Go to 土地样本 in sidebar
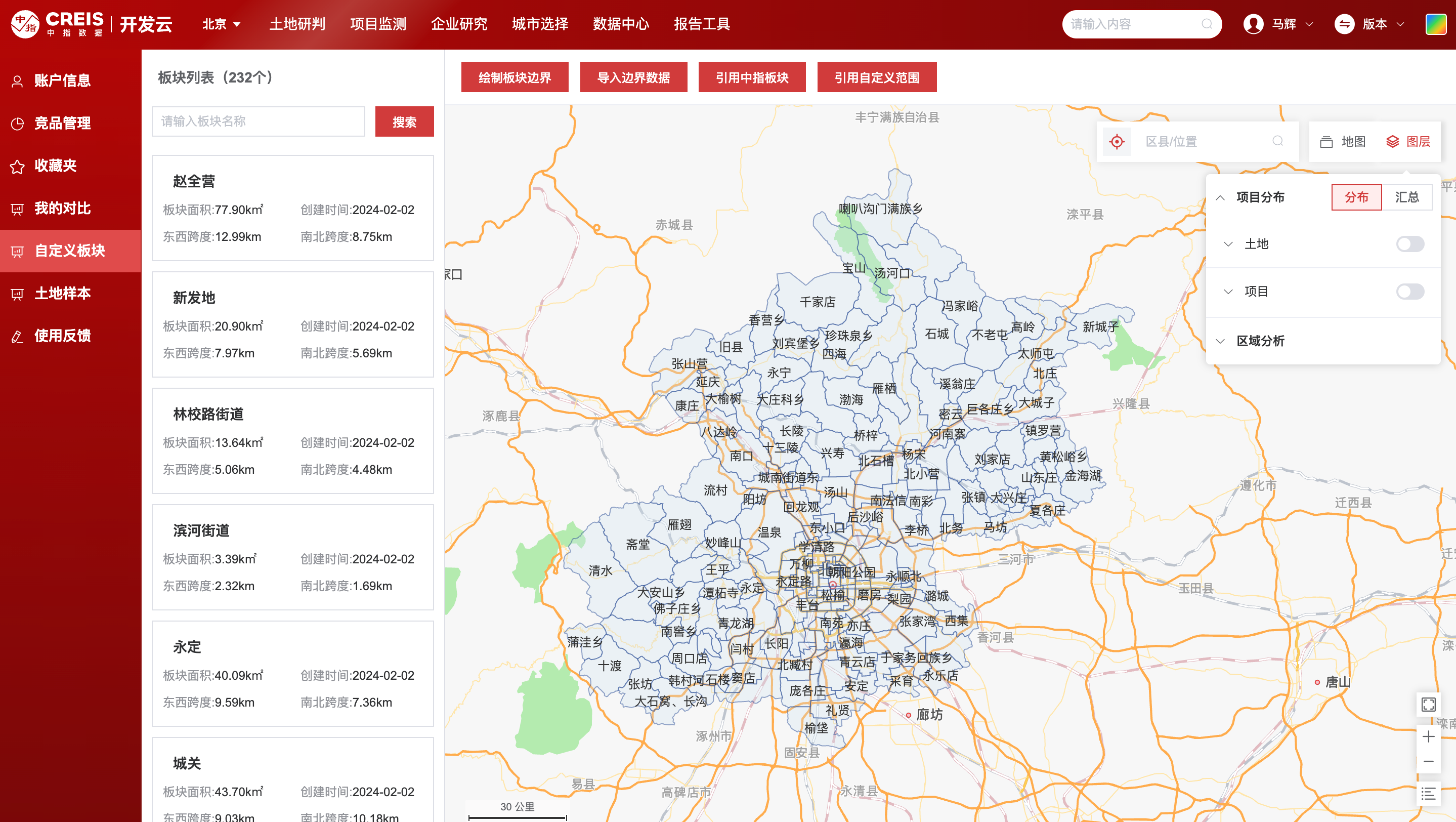 pyautogui.click(x=62, y=293)
